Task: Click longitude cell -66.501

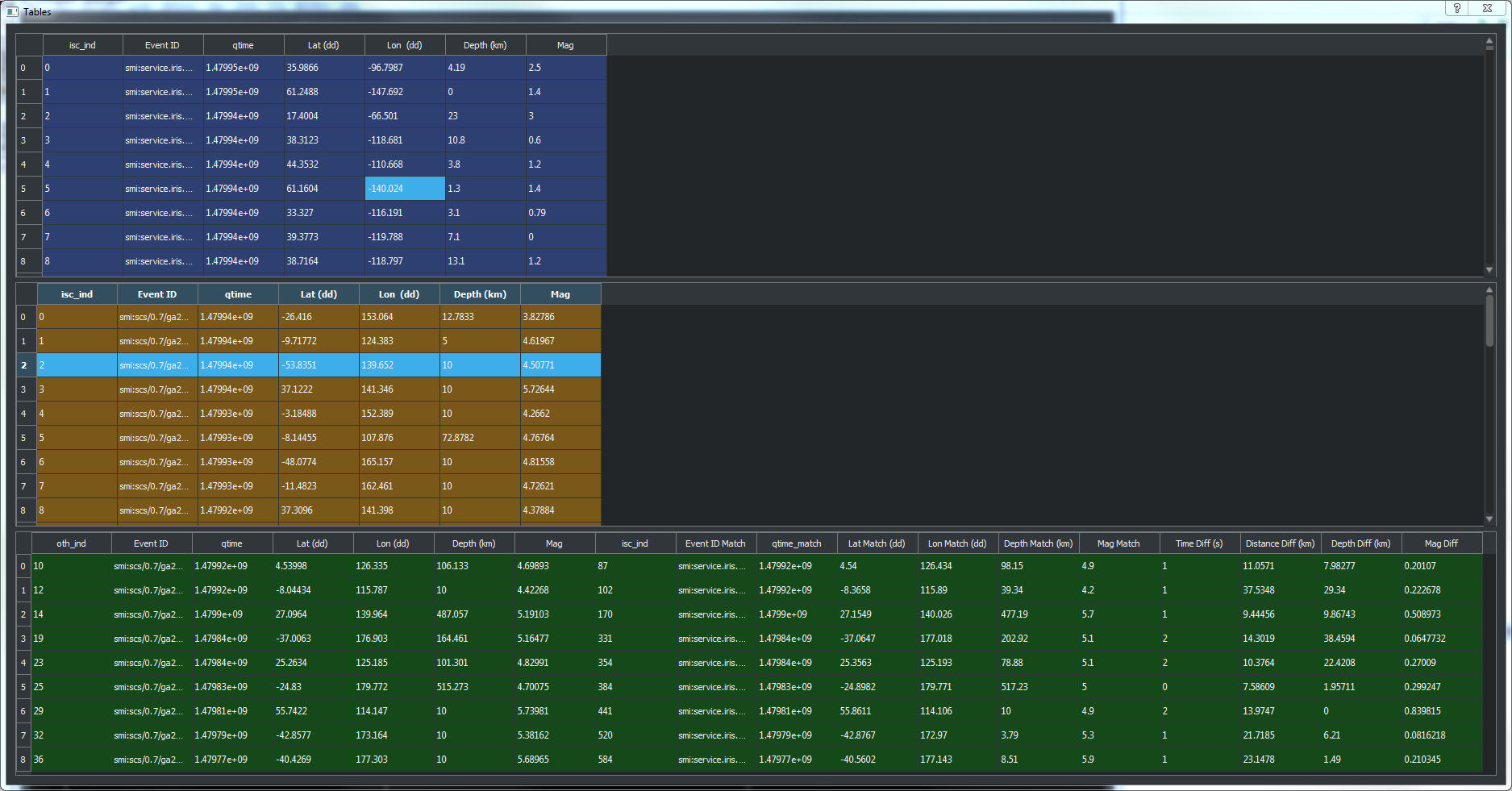Action: point(405,116)
